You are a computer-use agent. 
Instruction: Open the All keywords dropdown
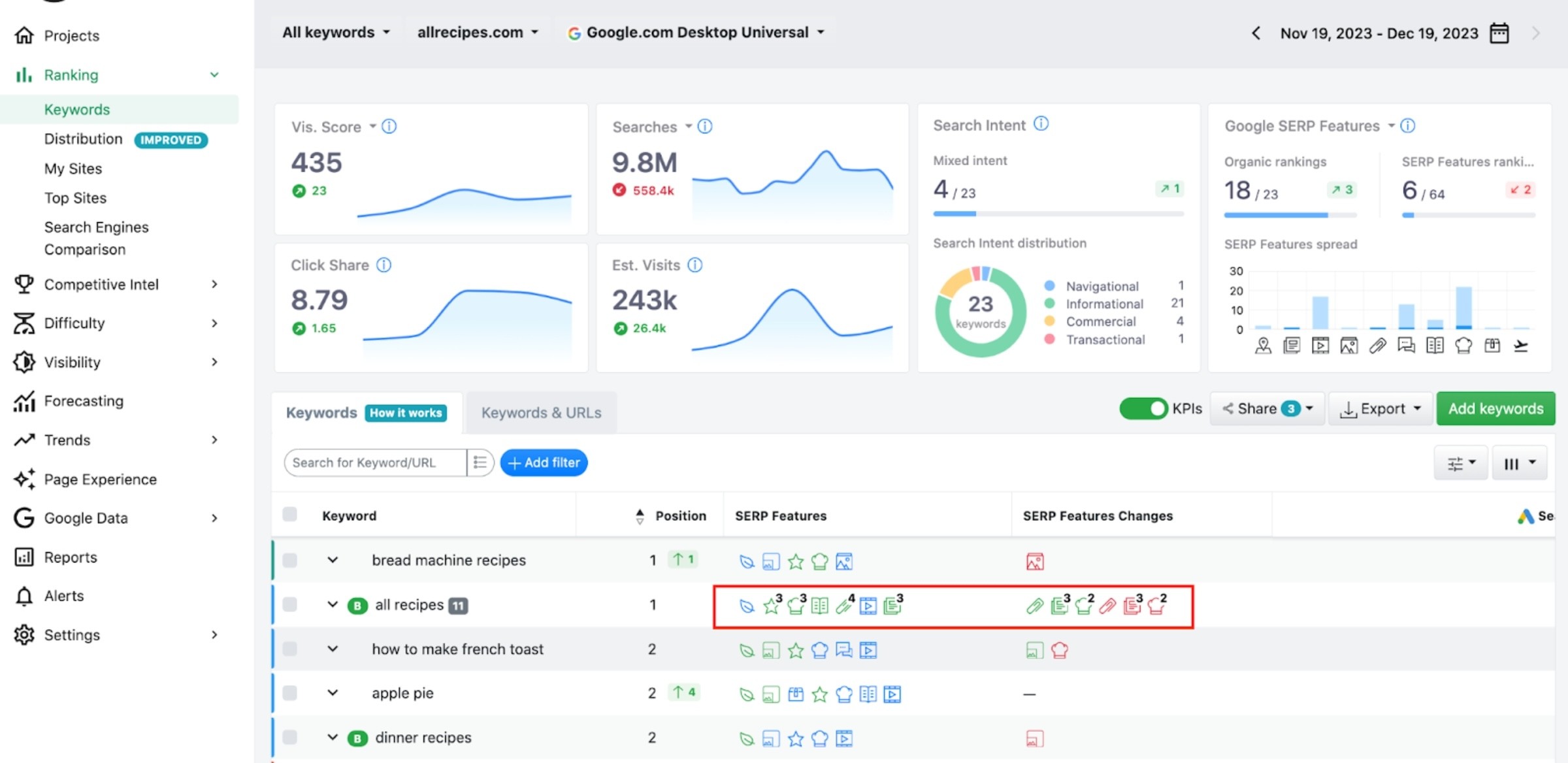coord(336,32)
